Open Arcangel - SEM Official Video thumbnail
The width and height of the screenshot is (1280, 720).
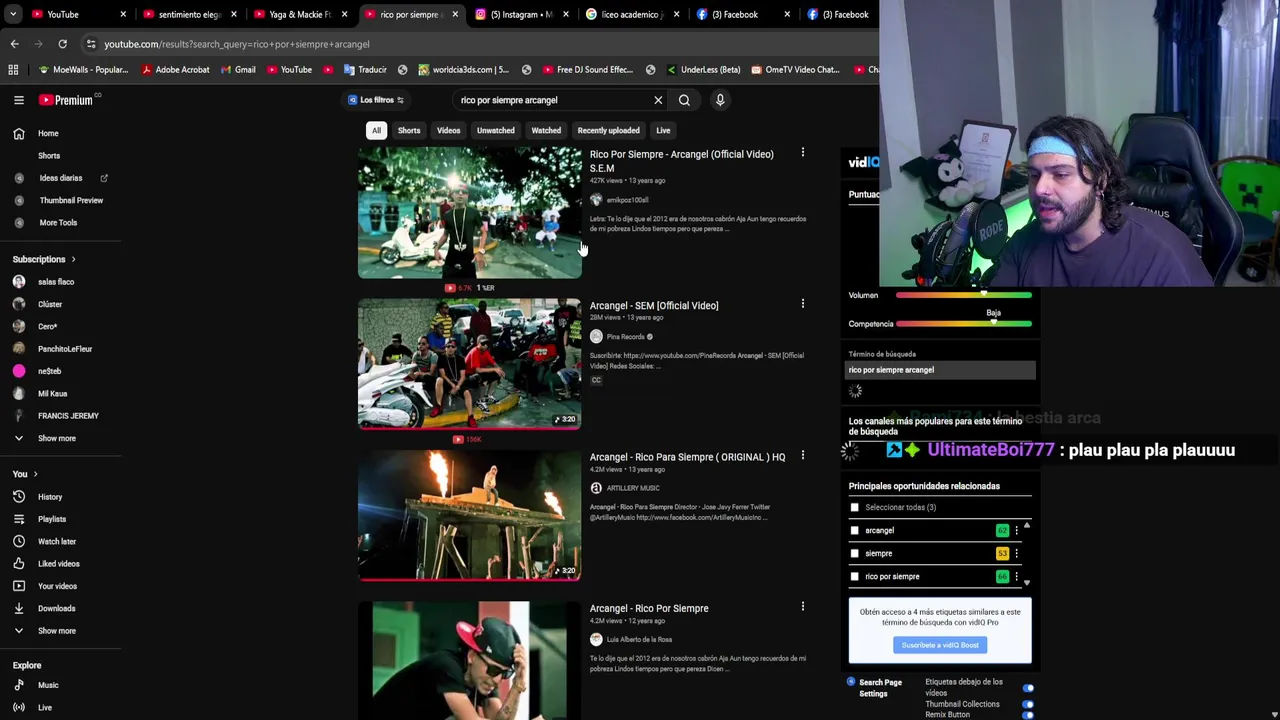[469, 364]
